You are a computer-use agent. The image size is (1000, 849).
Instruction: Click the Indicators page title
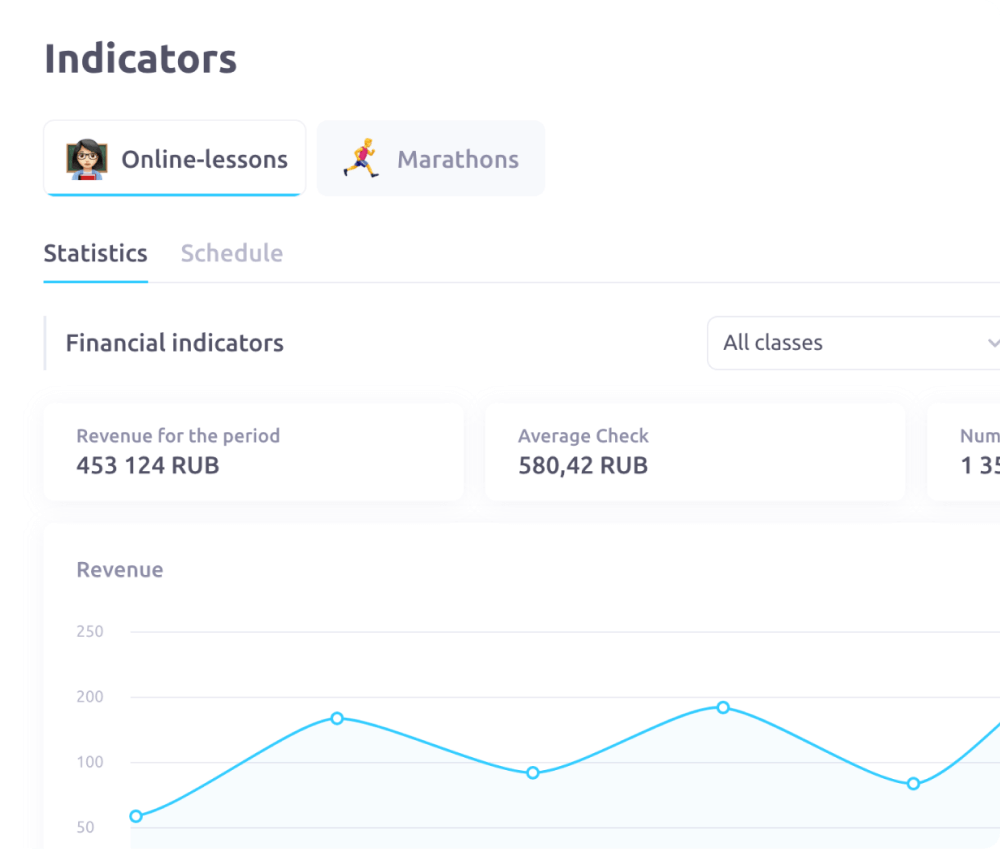click(140, 59)
